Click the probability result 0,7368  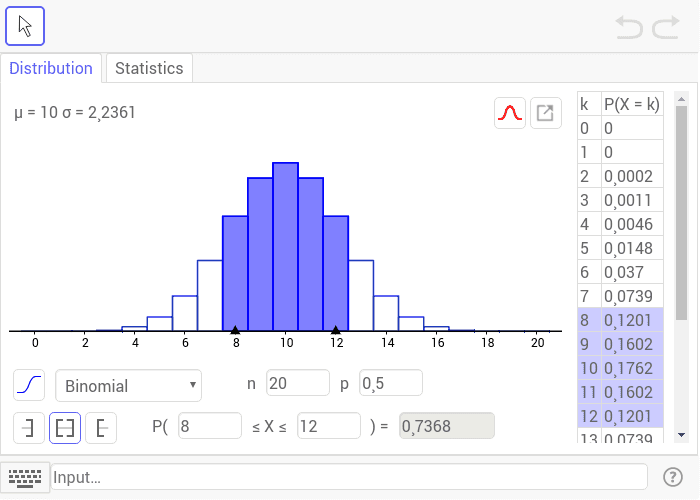click(x=447, y=426)
